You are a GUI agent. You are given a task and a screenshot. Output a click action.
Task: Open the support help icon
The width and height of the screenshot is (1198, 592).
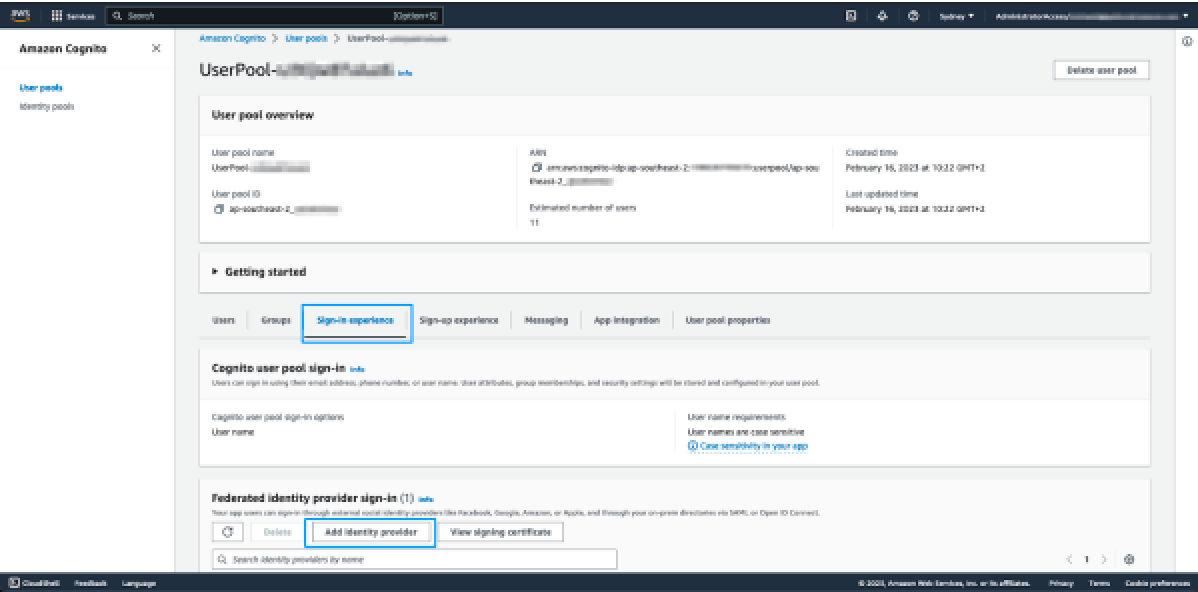coord(913,16)
